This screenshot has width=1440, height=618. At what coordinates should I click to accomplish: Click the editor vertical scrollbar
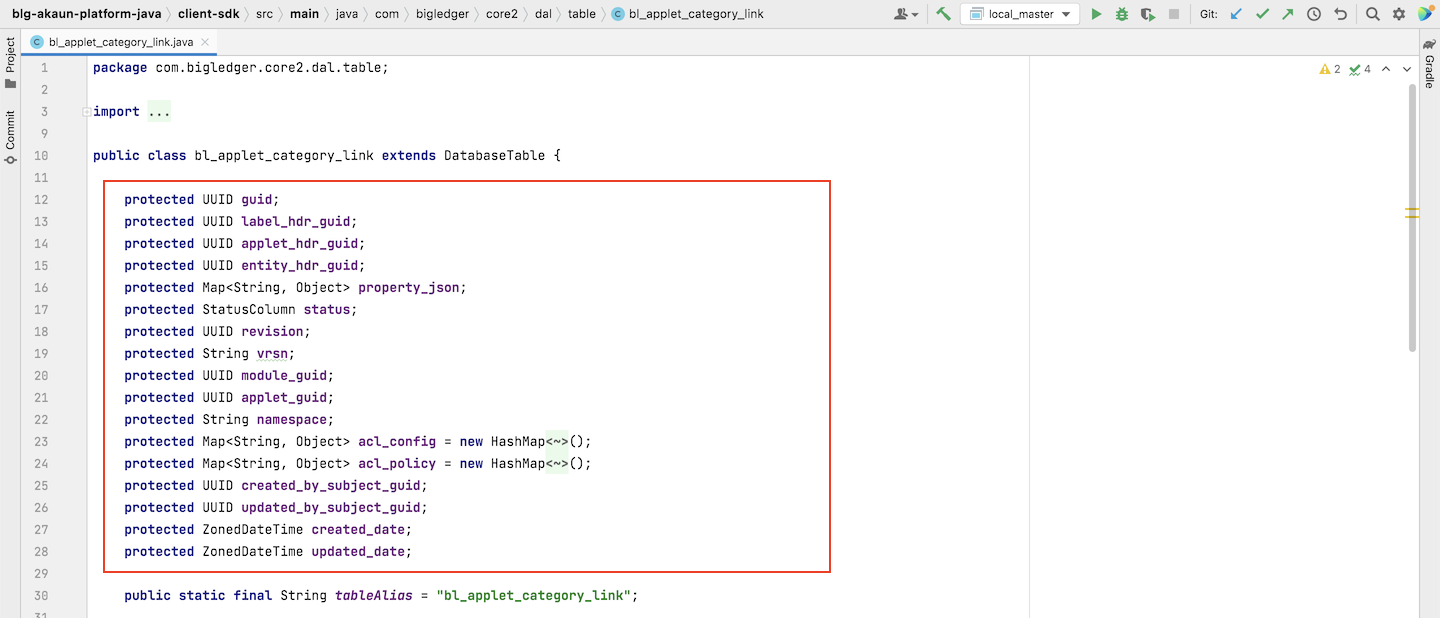[1412, 218]
